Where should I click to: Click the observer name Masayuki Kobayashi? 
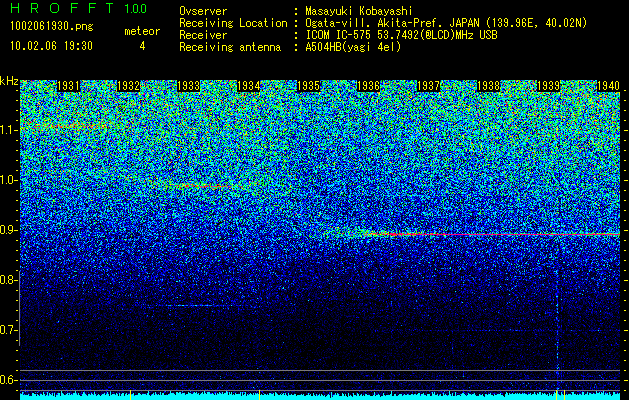pyautogui.click(x=359, y=11)
